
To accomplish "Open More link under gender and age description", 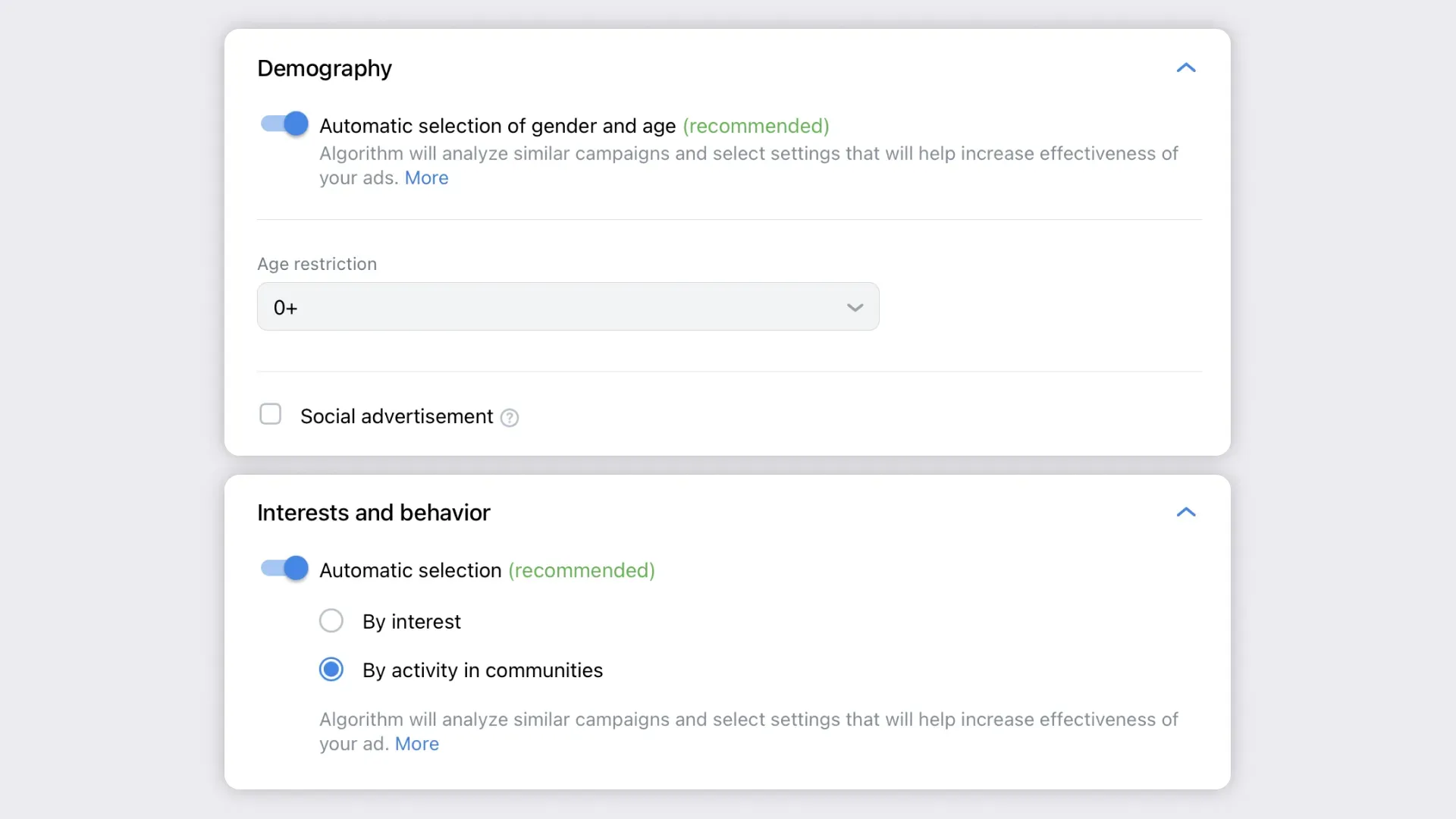I will [x=426, y=178].
